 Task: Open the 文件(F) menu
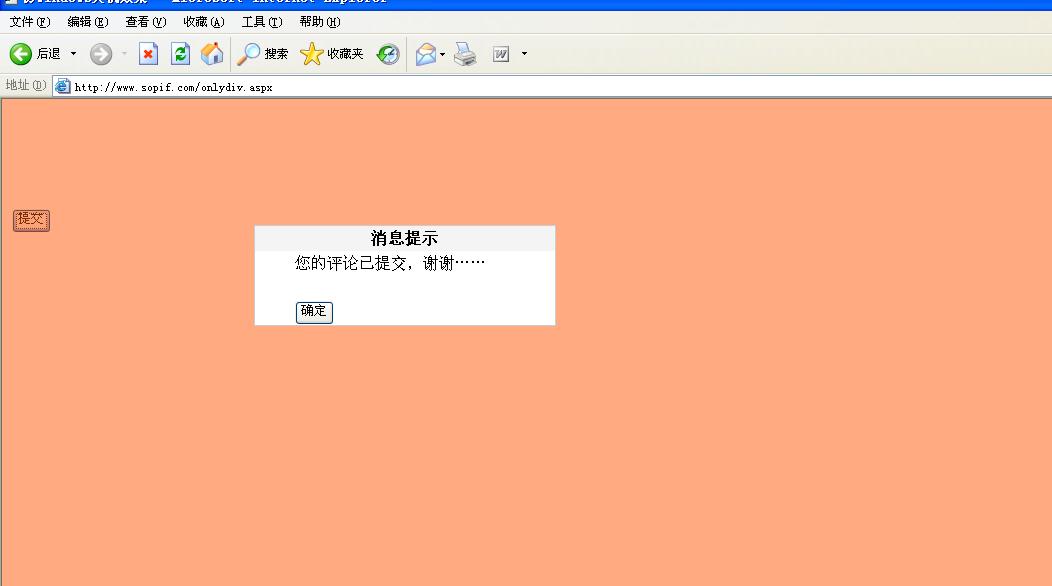tap(30, 21)
